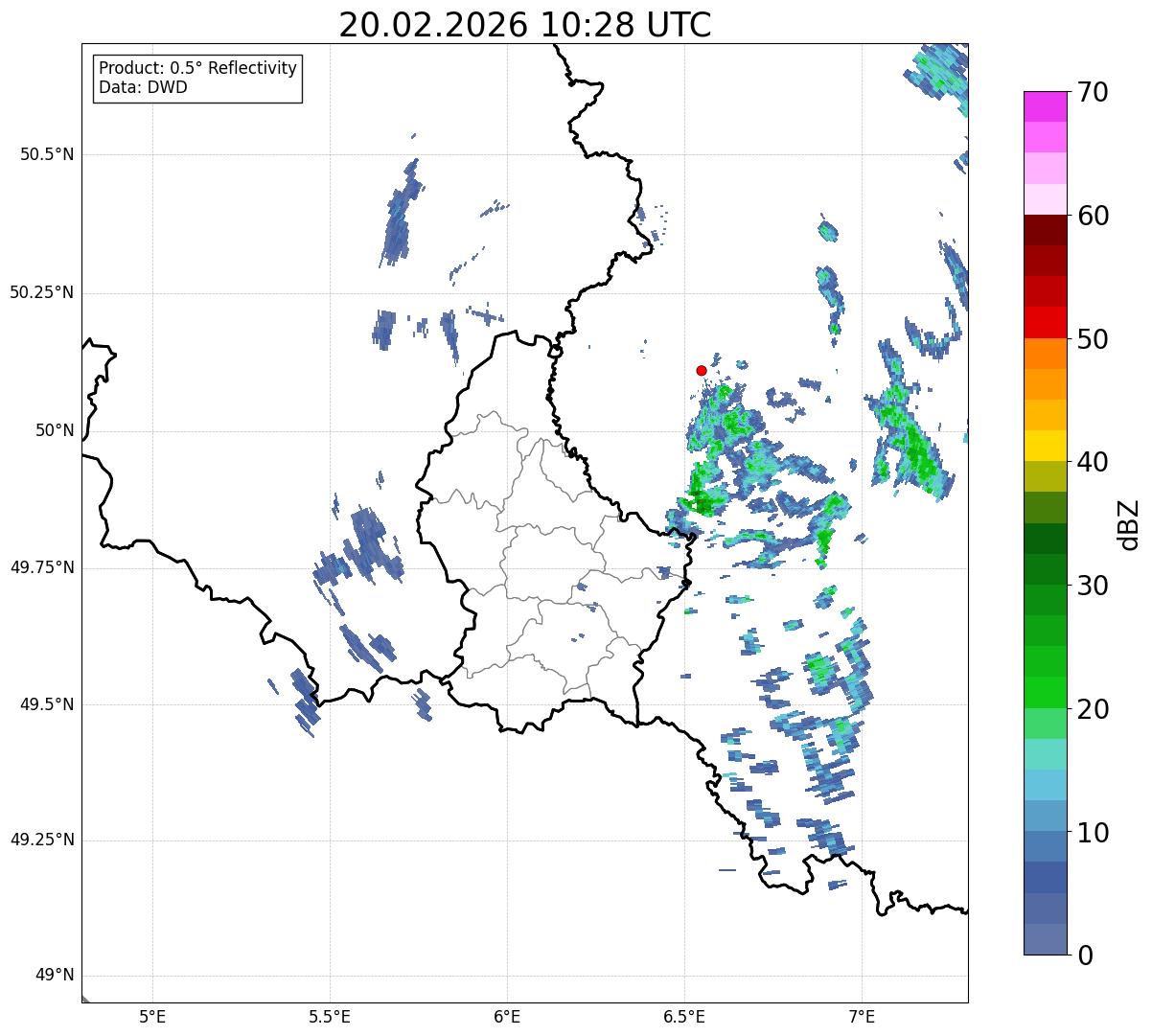Click the colorbar tick label 70
The image size is (1152, 1036).
[x=1093, y=92]
